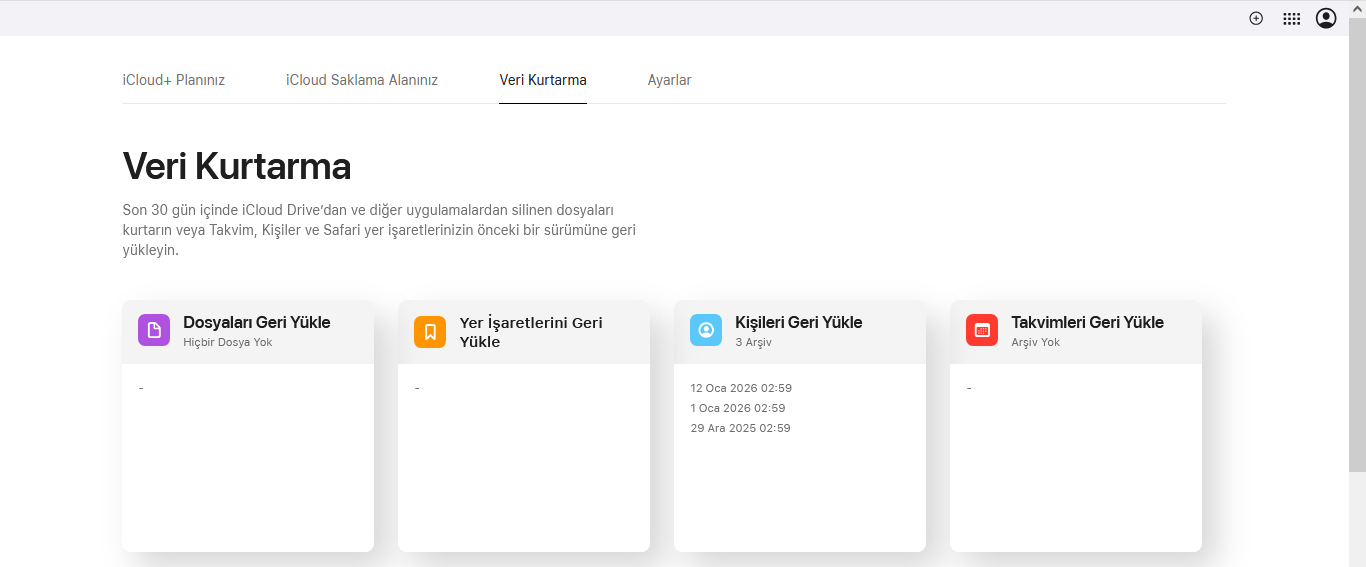Click the scrollbar up arrow
Viewport: 1366px width, 567px height.
coord(1357,8)
